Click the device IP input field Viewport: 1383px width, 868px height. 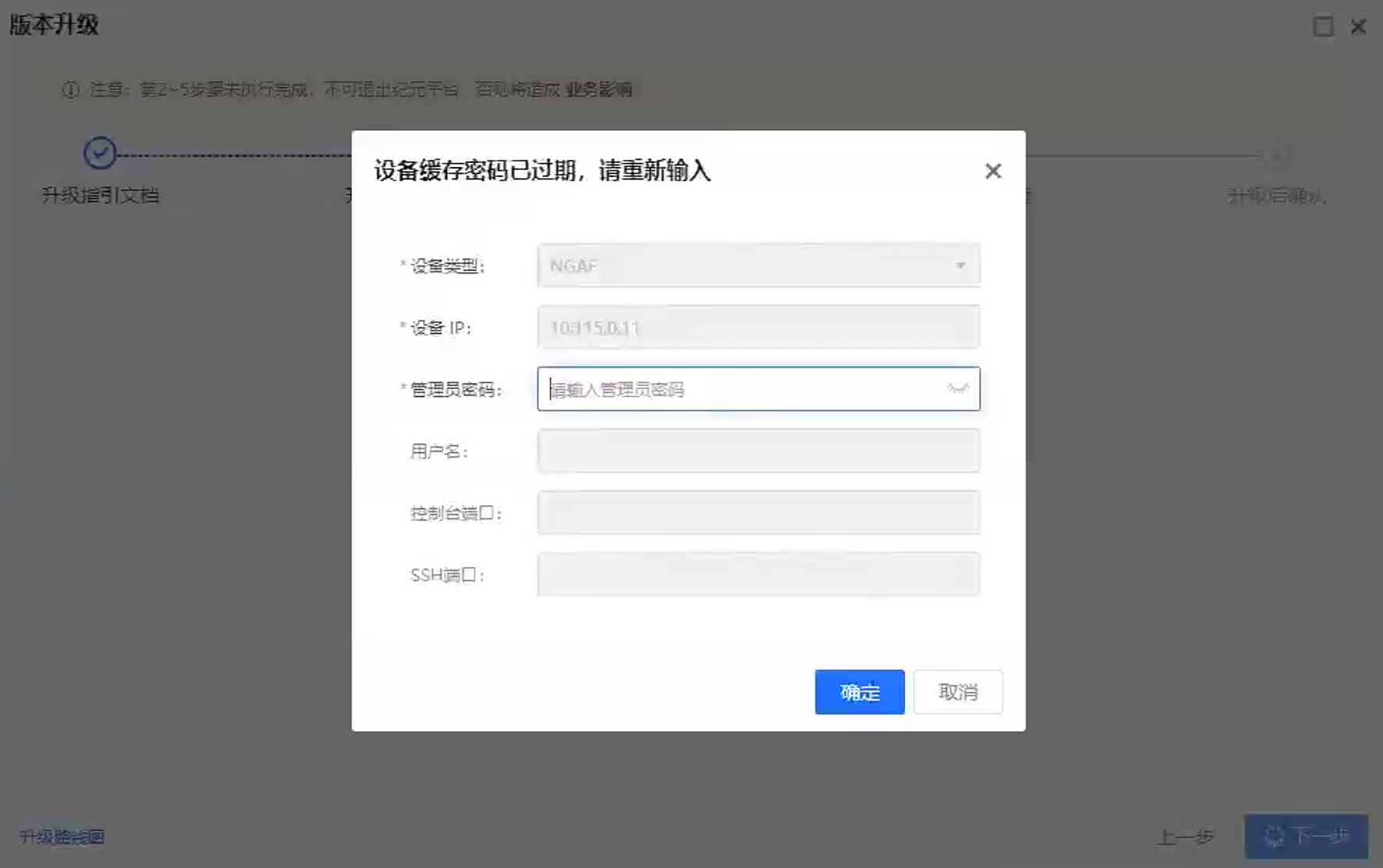(x=757, y=328)
